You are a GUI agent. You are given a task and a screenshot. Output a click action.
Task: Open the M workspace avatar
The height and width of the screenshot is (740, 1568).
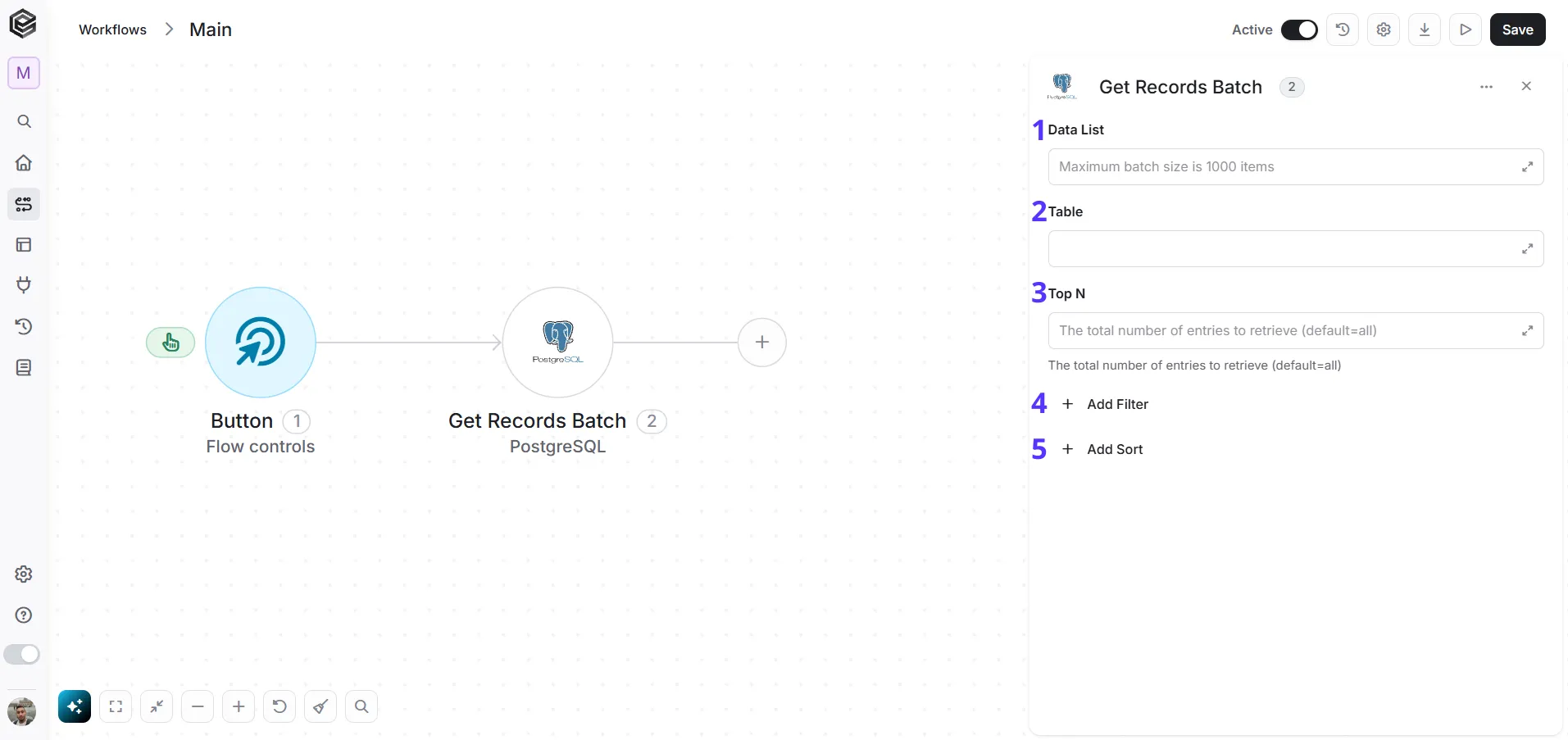[24, 73]
